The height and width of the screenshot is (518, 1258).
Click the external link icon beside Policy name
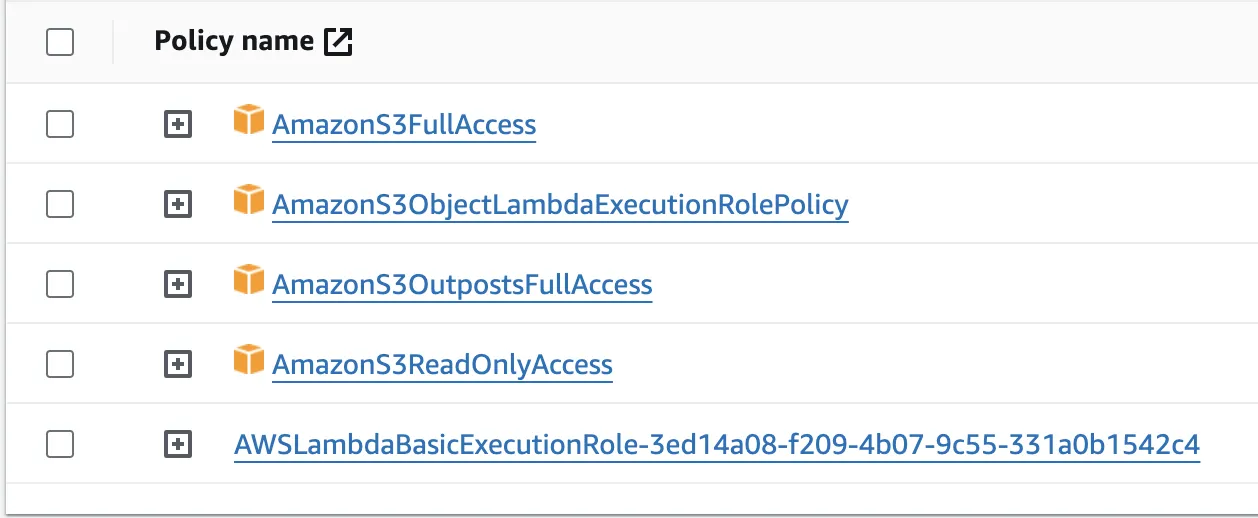click(339, 42)
